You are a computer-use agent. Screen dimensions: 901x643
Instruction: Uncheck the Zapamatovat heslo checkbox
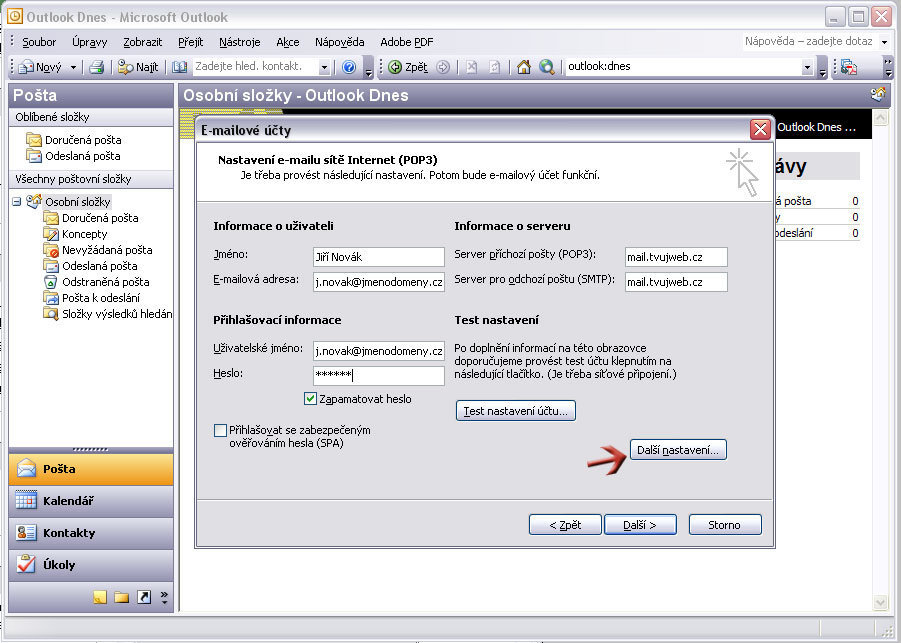[x=310, y=399]
